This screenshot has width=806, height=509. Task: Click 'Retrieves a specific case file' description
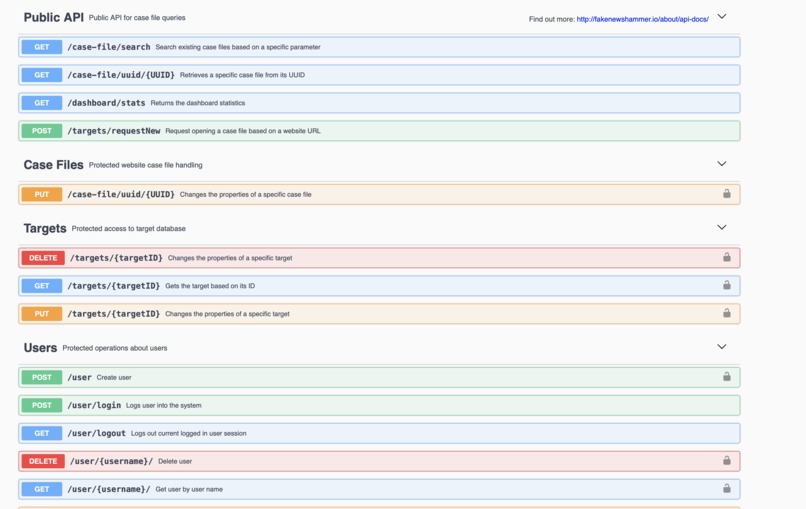click(x=242, y=75)
